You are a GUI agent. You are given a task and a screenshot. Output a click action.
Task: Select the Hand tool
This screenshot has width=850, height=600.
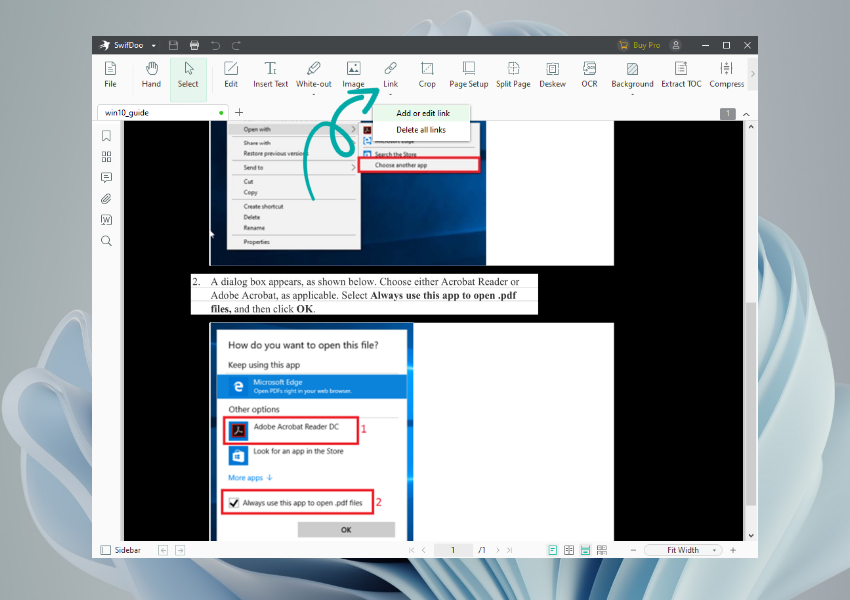(x=151, y=74)
